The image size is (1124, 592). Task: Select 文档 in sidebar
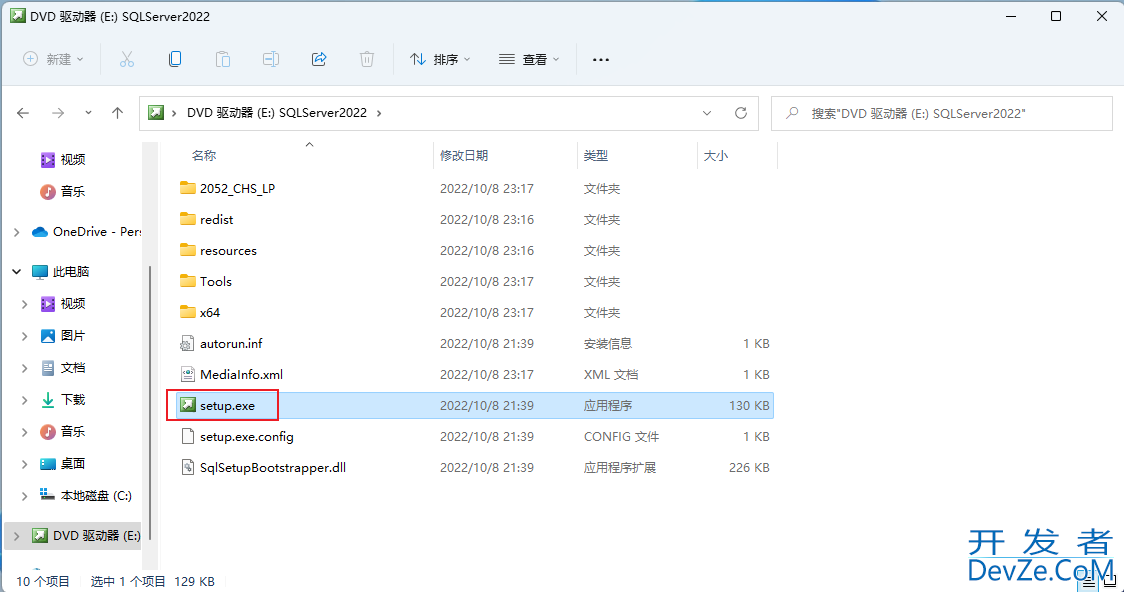(72, 368)
